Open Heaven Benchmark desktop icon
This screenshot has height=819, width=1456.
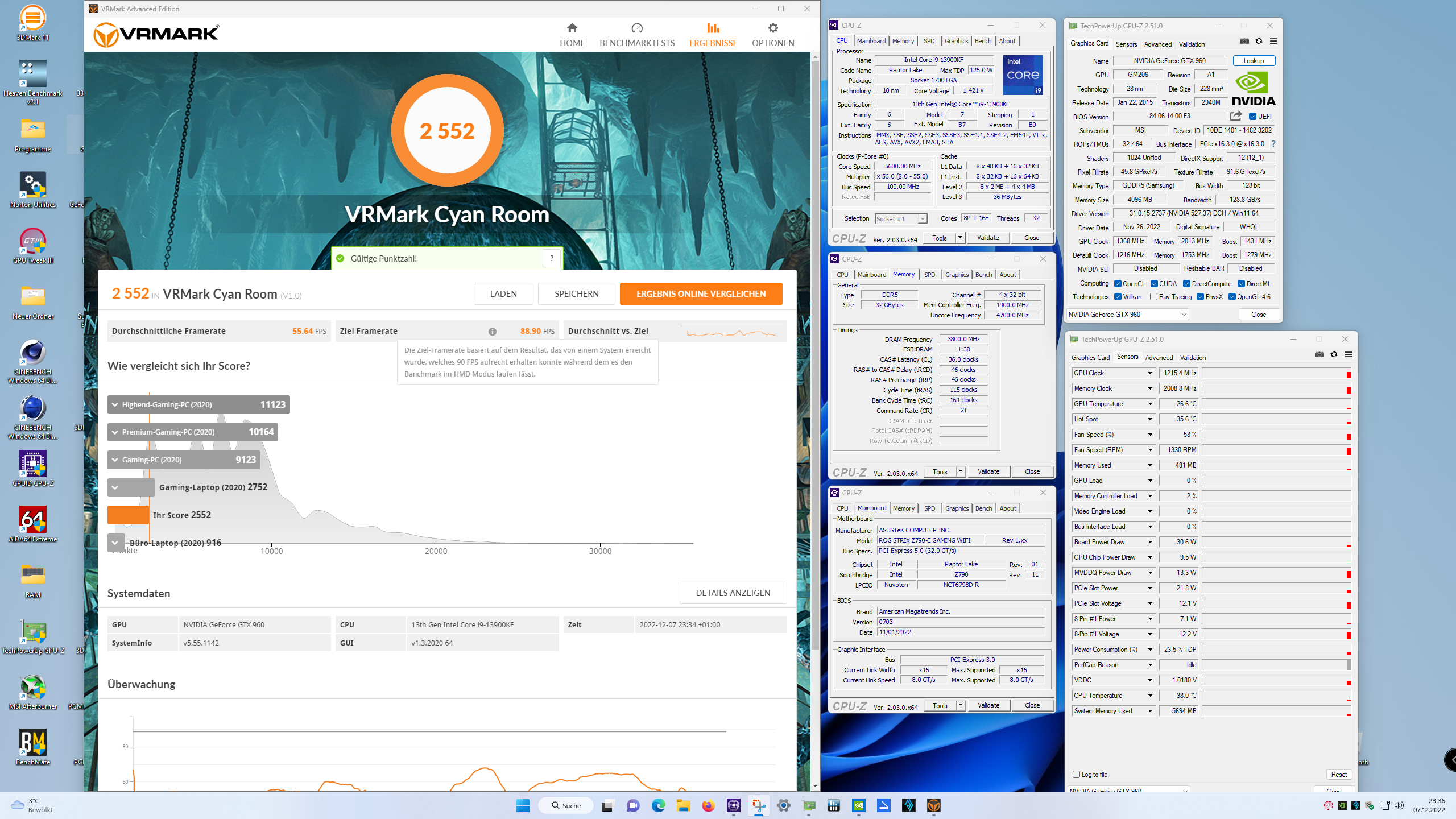coord(33,82)
